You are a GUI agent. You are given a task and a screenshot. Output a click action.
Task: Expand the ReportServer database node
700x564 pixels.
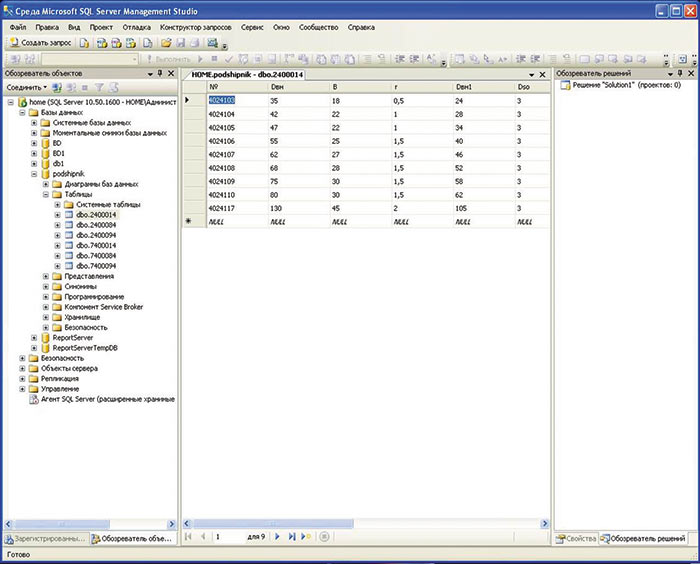[x=34, y=338]
